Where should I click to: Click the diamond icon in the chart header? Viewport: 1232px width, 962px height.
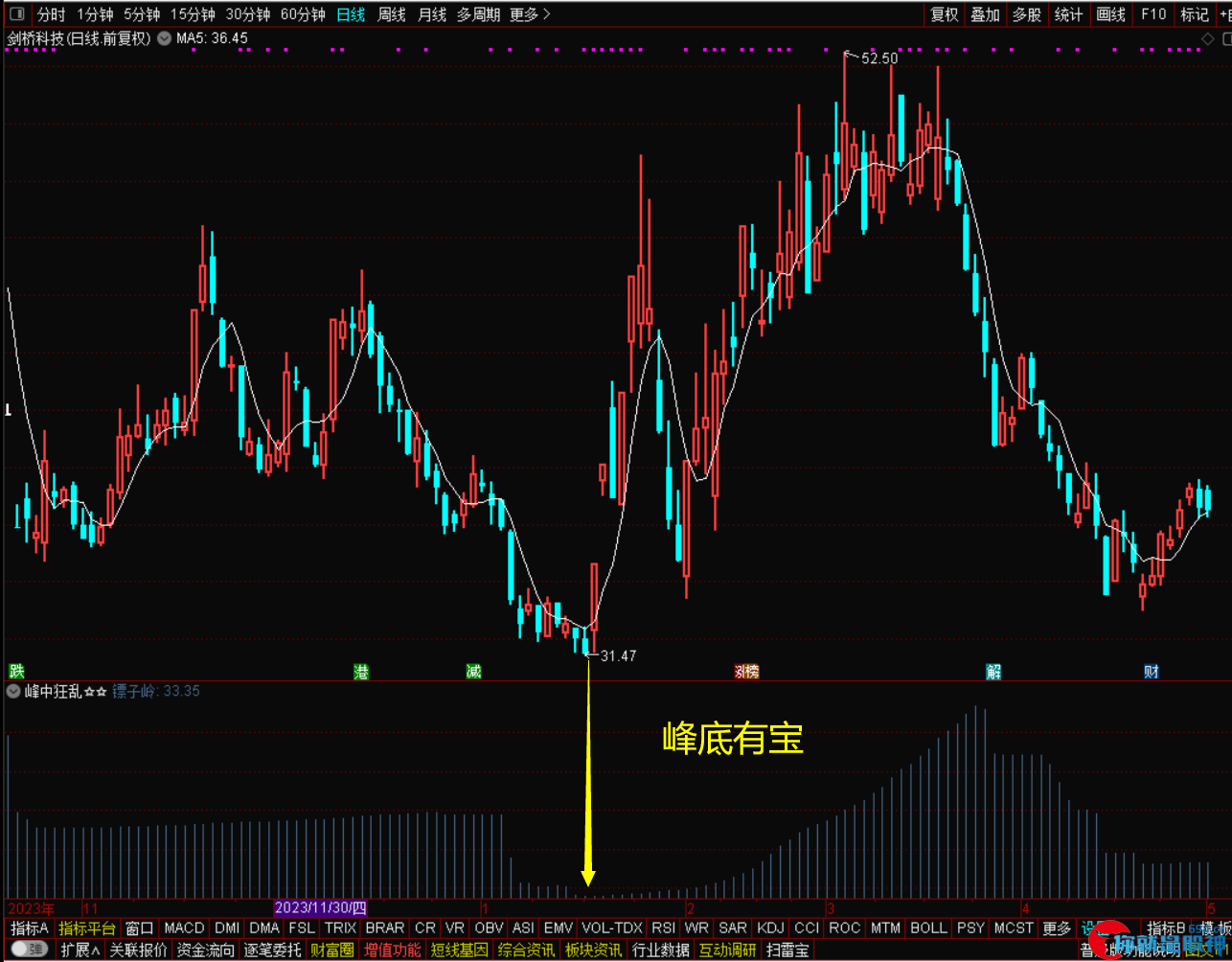1208,38
